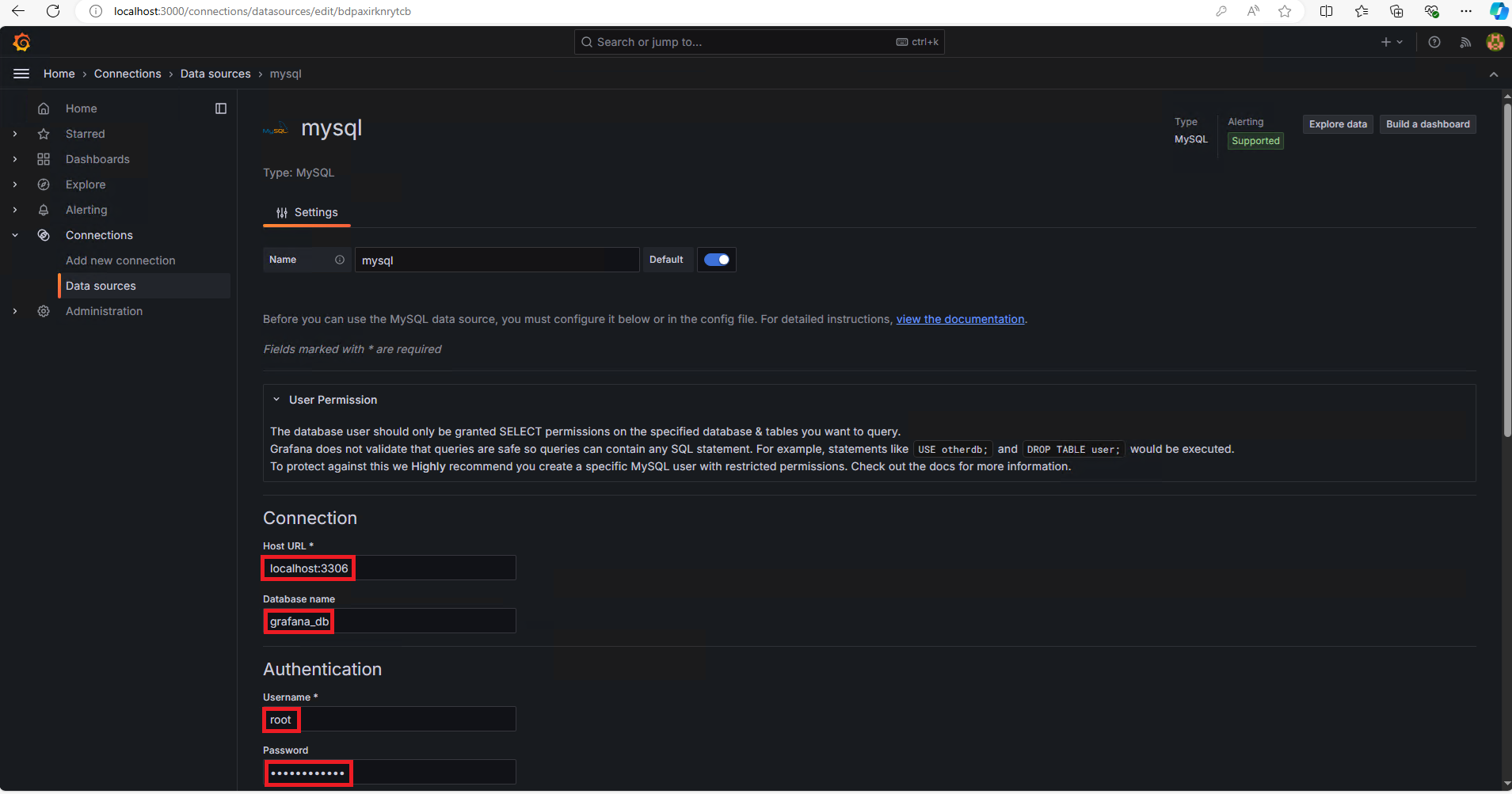The height and width of the screenshot is (794, 1512).
Task: Open browser collections icon
Action: pyautogui.click(x=1396, y=11)
